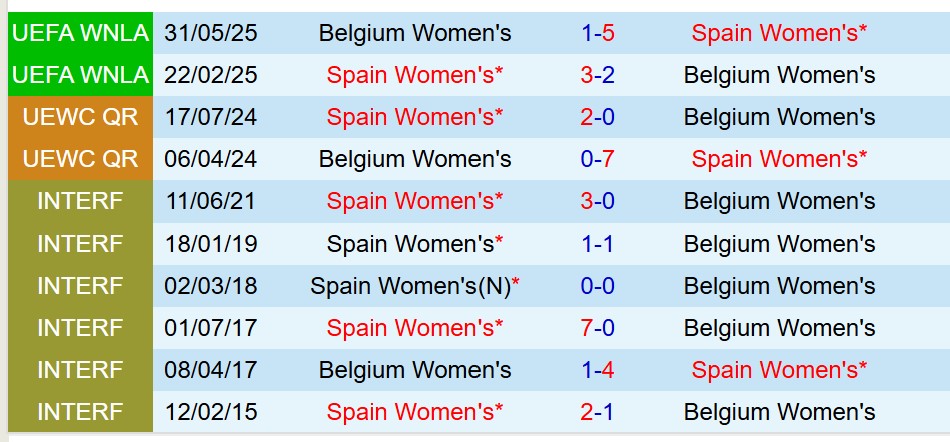The image size is (950, 442).
Task: Click the 1-5 score link
Action: pyautogui.click(x=597, y=33)
